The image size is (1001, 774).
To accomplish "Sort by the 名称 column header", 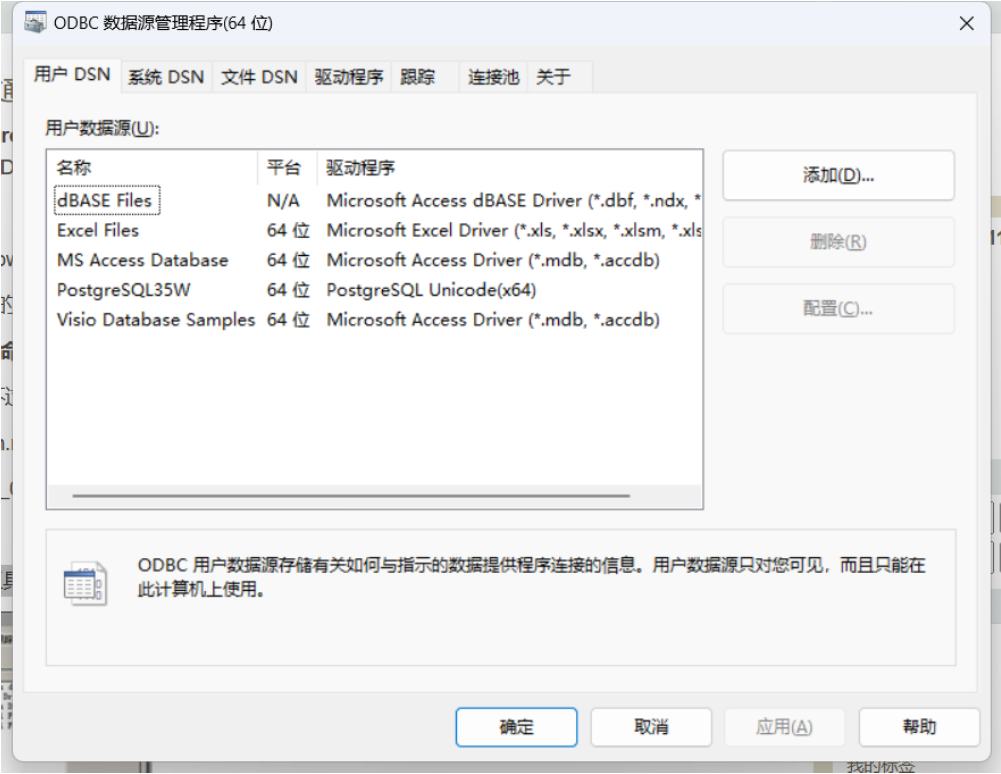I will pos(153,168).
